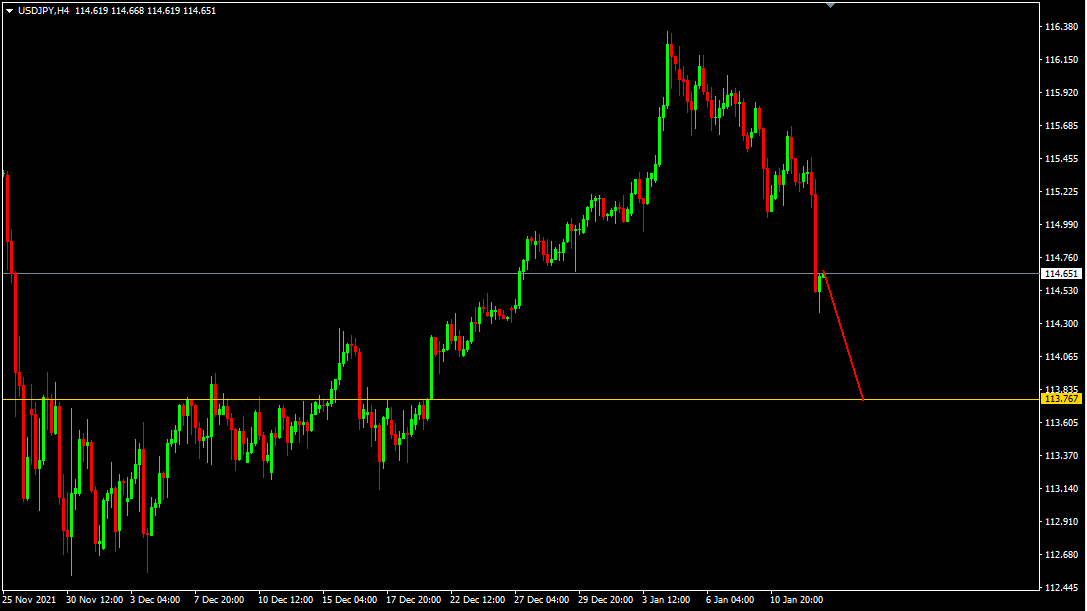This screenshot has height=611, width=1087.
Task: Click the 10 Jan 20:00 time label
Action: pos(797,600)
